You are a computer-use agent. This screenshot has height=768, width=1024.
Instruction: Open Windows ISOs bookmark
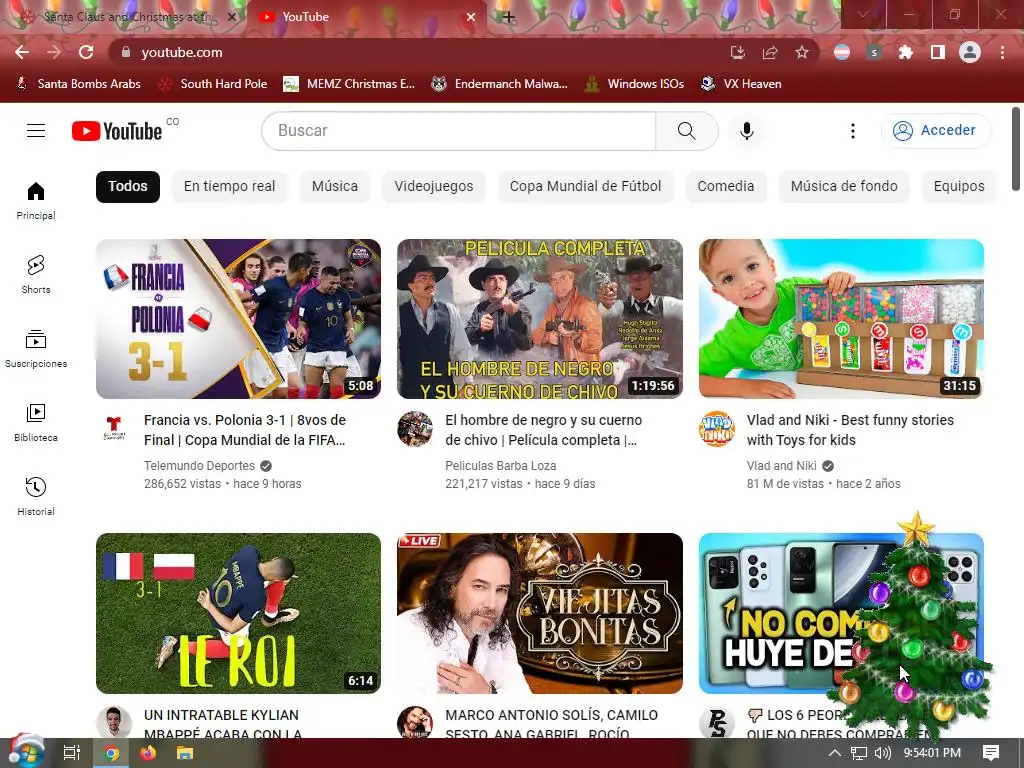[x=634, y=84]
